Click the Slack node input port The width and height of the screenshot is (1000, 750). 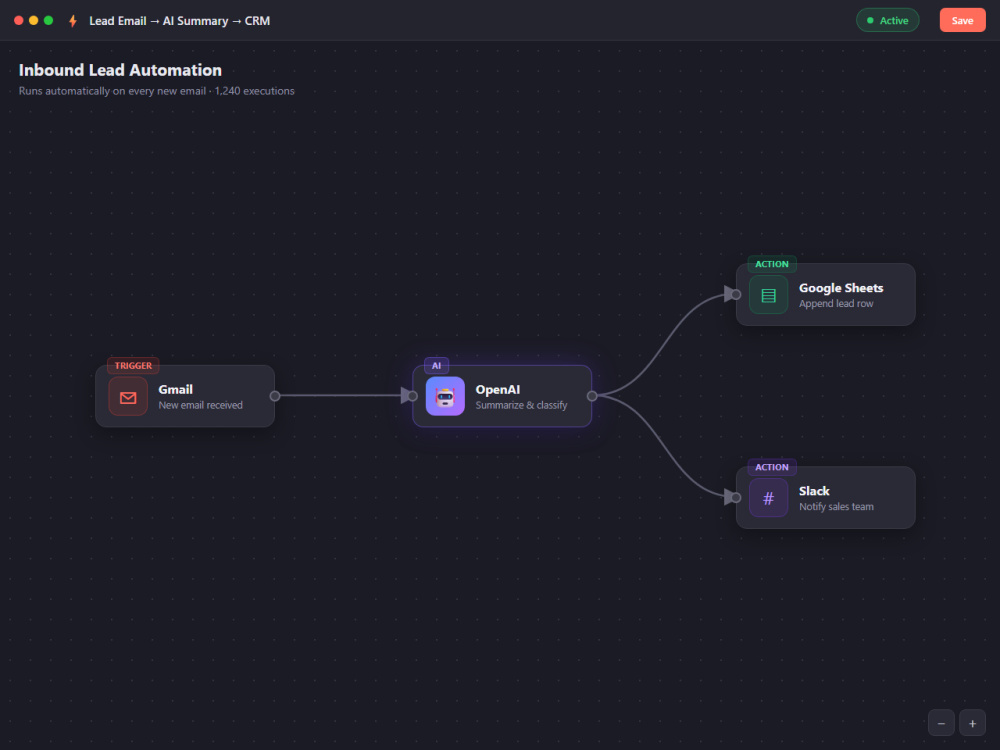coord(736,497)
